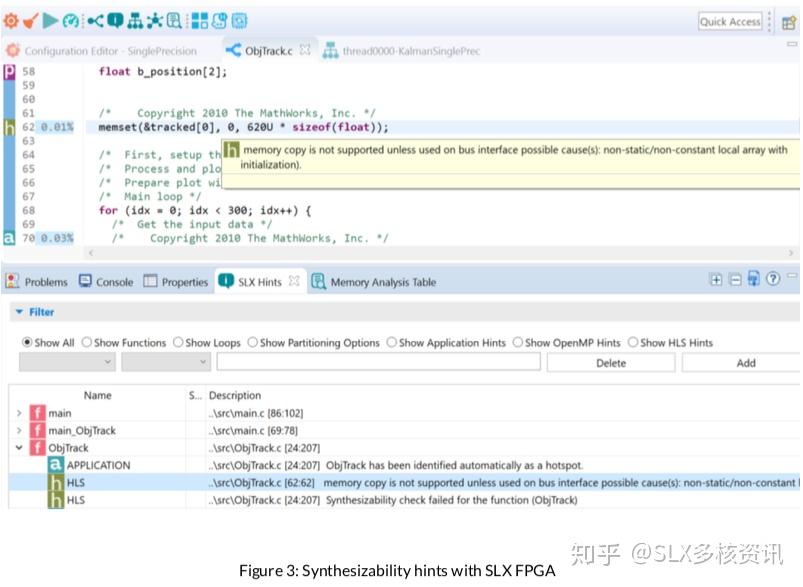
Task: Minimize the editor area using top-right bar icon
Action: pos(792,45)
